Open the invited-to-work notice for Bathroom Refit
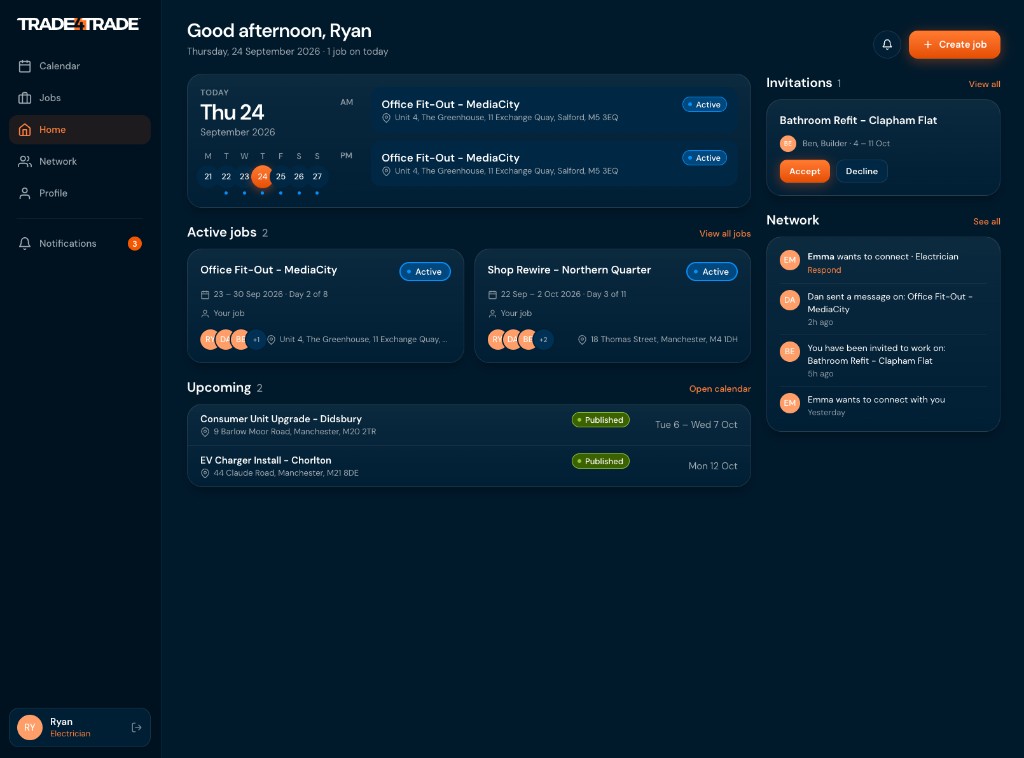This screenshot has height=758, width=1024. pyautogui.click(x=883, y=360)
